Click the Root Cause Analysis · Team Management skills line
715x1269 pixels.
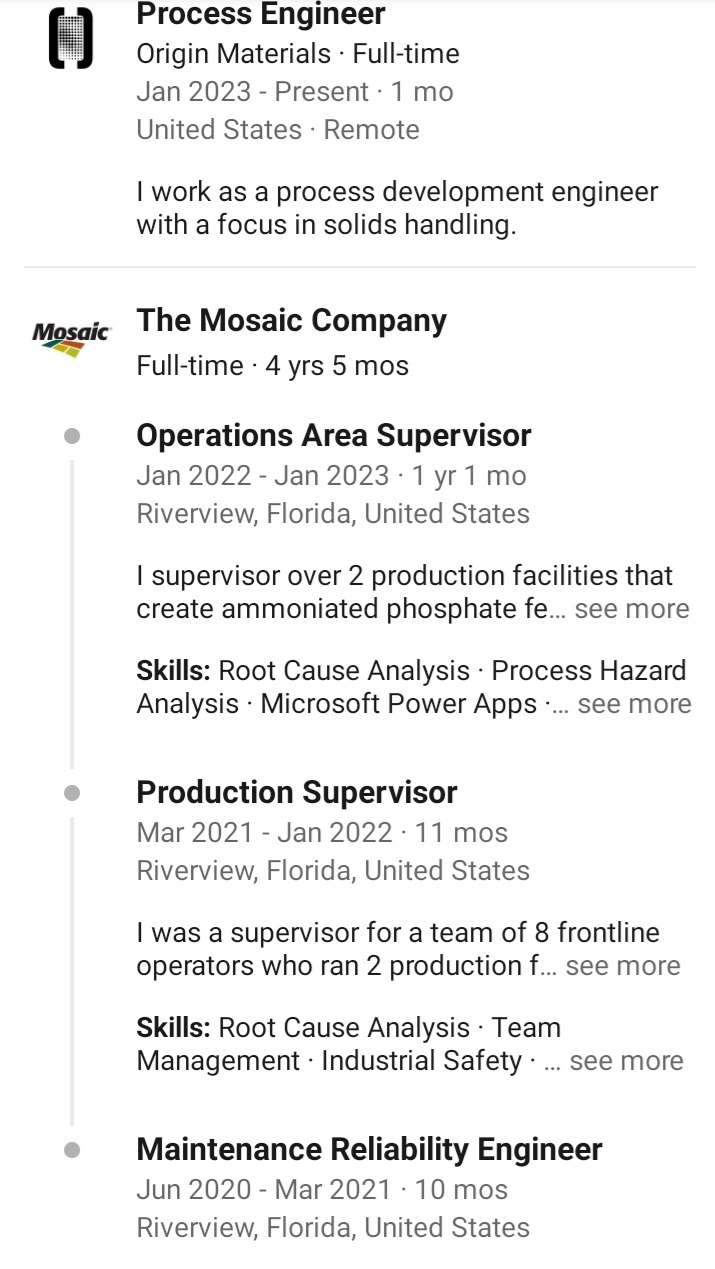(x=348, y=1028)
